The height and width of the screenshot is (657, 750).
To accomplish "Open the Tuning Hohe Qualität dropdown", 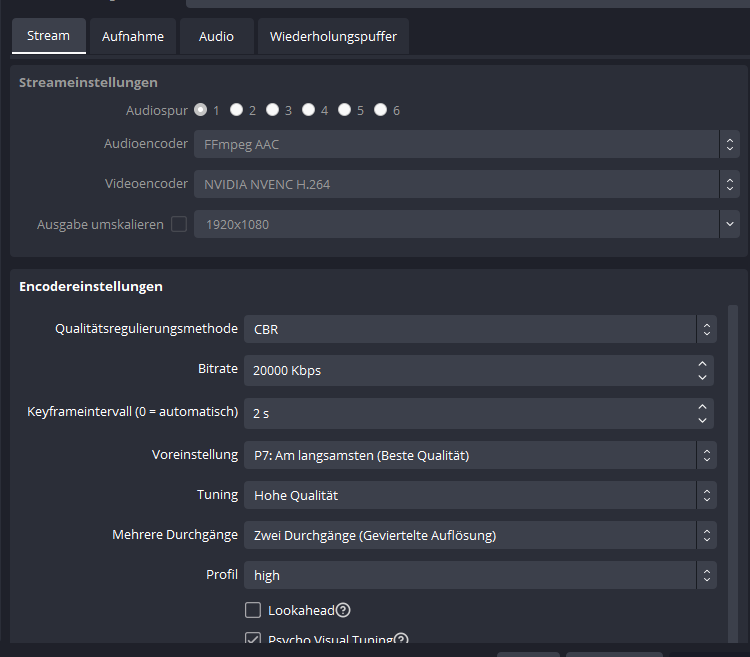I will pyautogui.click(x=480, y=495).
